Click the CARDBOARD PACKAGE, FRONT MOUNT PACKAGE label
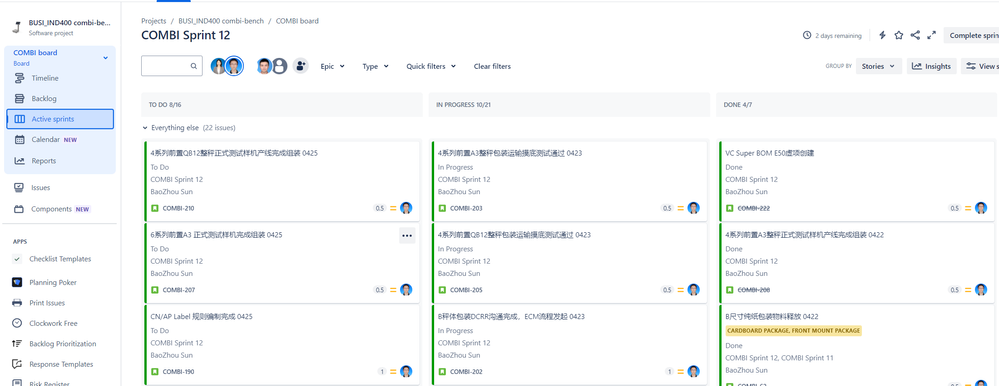999x386 pixels. 793,331
